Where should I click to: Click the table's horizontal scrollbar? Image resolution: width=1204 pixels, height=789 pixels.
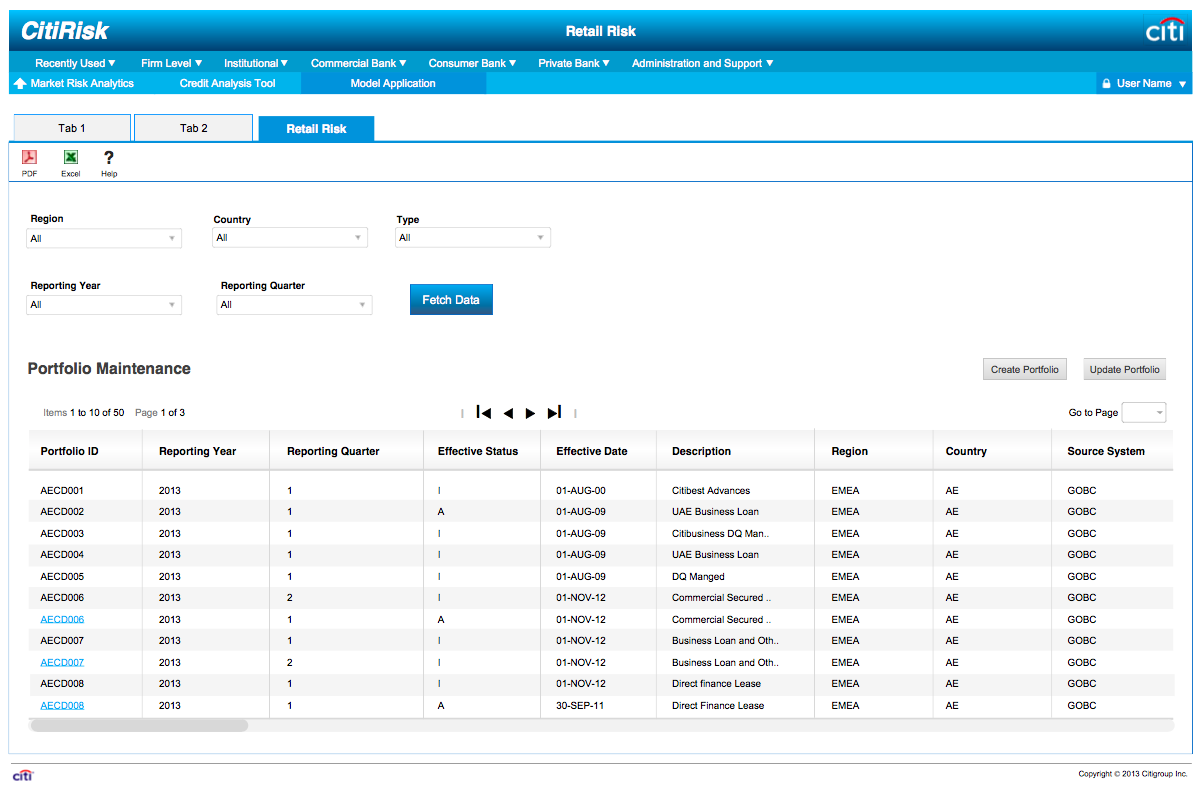tap(139, 726)
